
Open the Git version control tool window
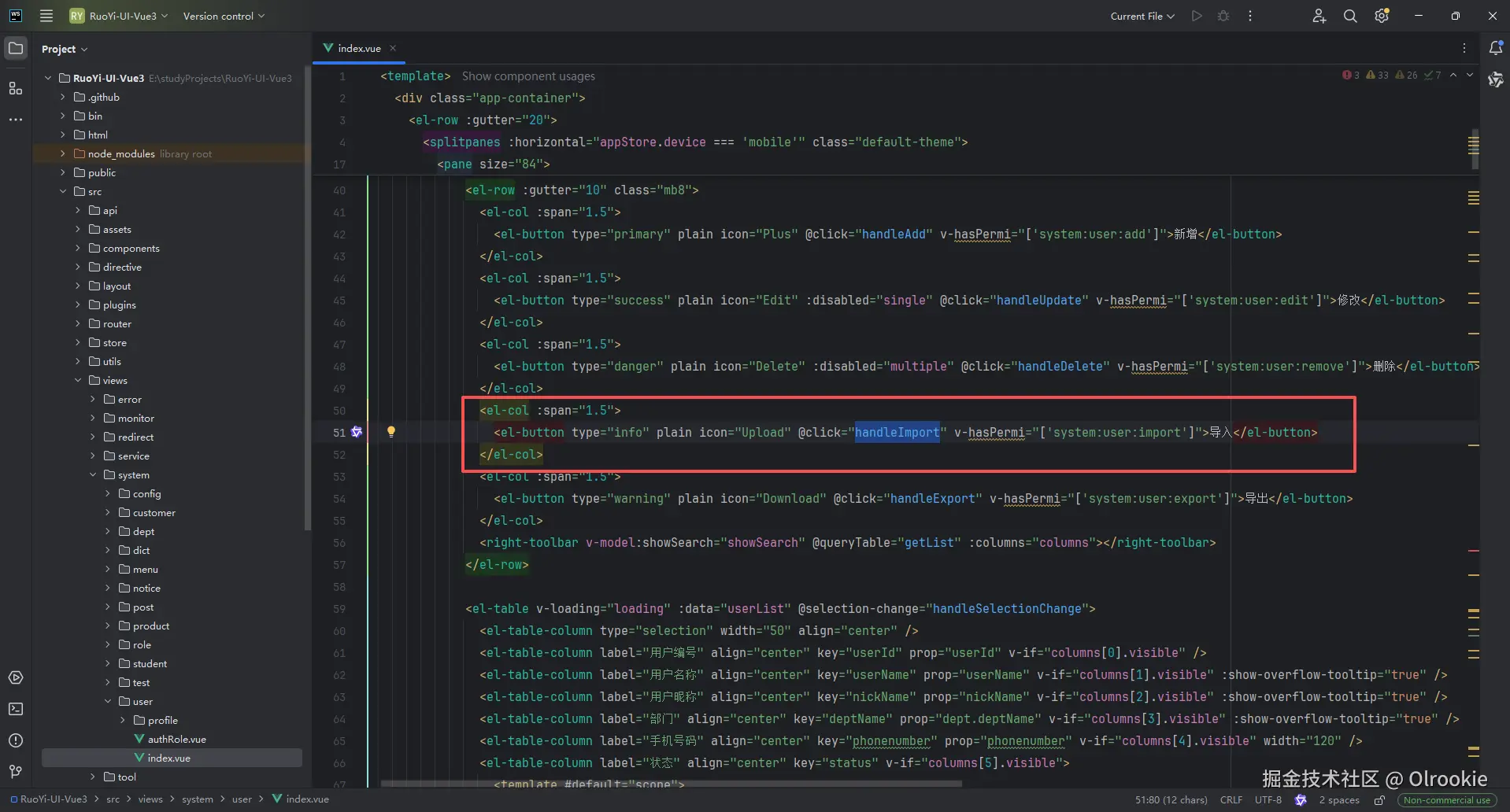pos(16,772)
